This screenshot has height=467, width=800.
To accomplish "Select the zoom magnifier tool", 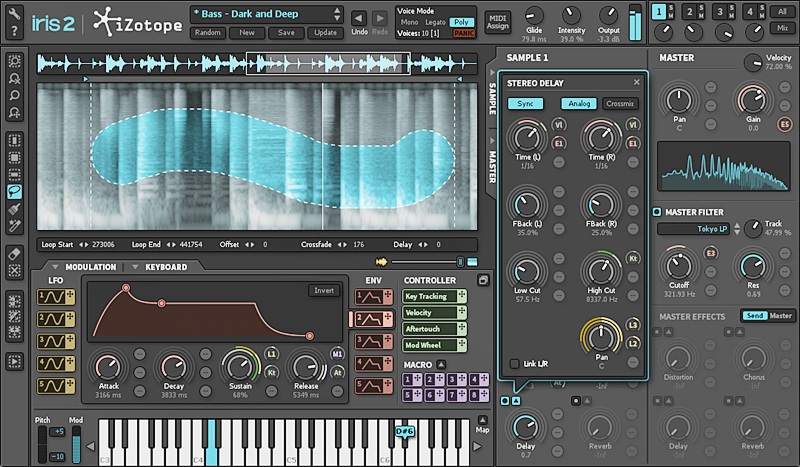I will click(14, 95).
